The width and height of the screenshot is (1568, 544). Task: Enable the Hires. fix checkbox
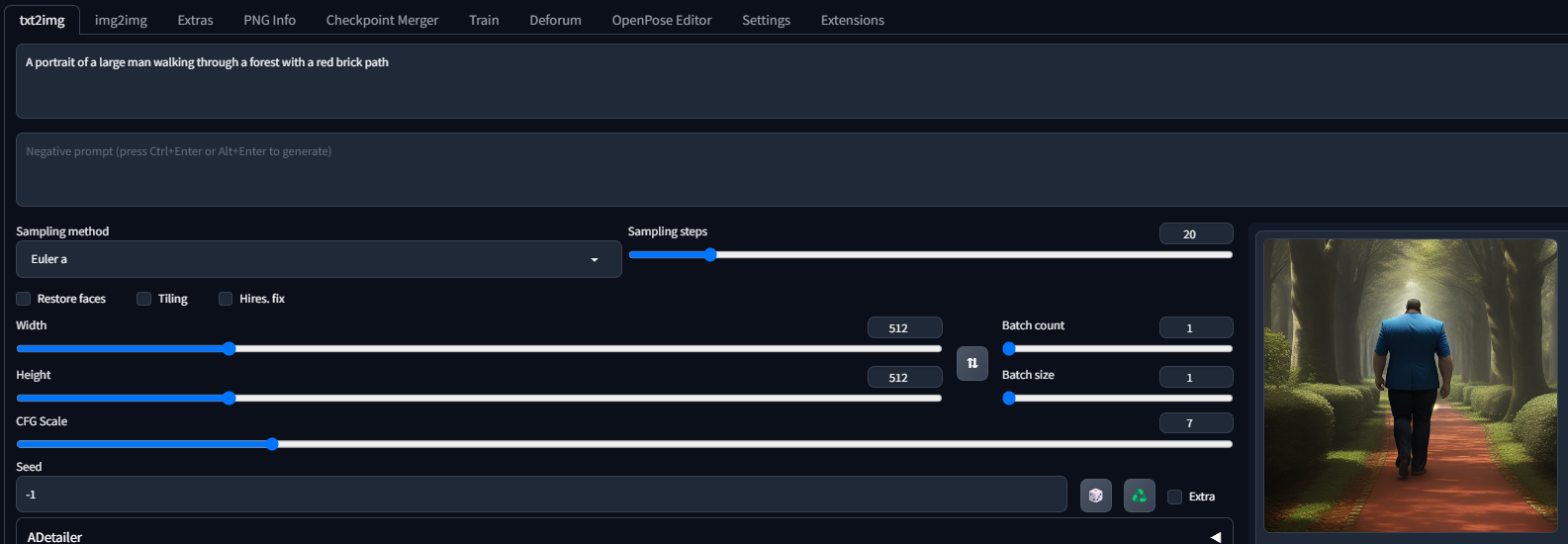tap(226, 299)
